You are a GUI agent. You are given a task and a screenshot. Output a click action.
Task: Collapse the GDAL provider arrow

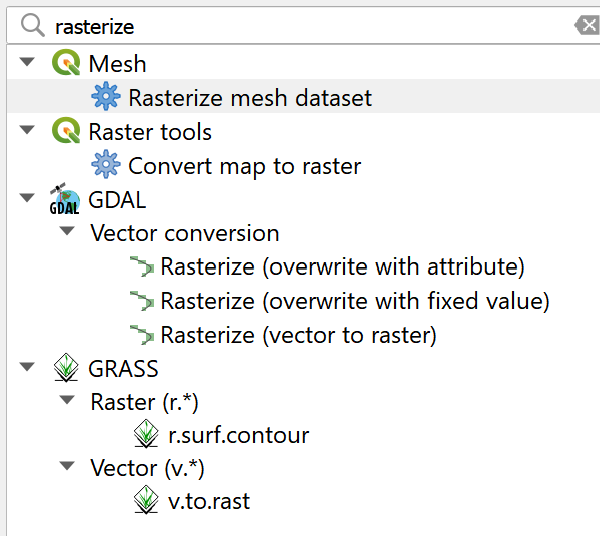[x=26, y=198]
